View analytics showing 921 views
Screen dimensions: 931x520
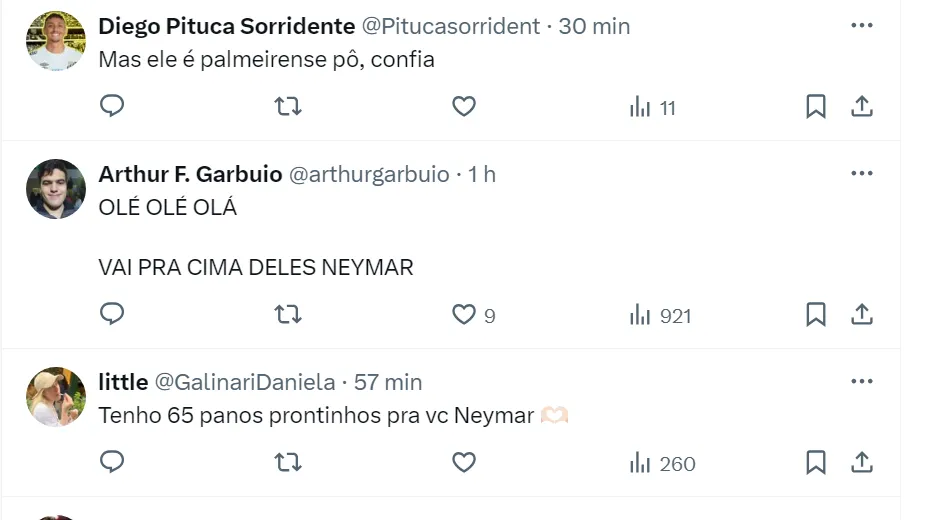tap(661, 316)
